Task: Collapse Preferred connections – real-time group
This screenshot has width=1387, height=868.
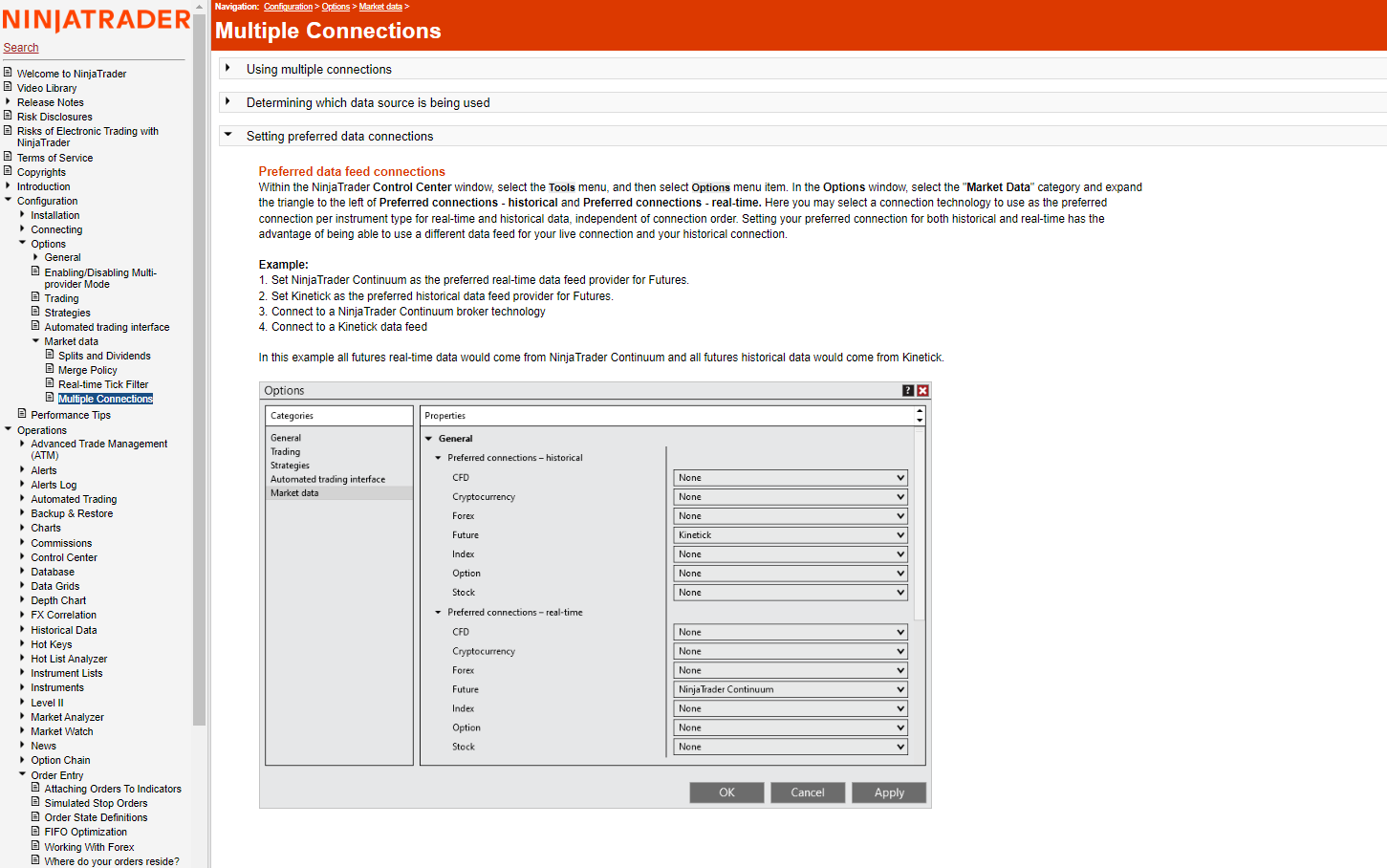Action: click(439, 612)
